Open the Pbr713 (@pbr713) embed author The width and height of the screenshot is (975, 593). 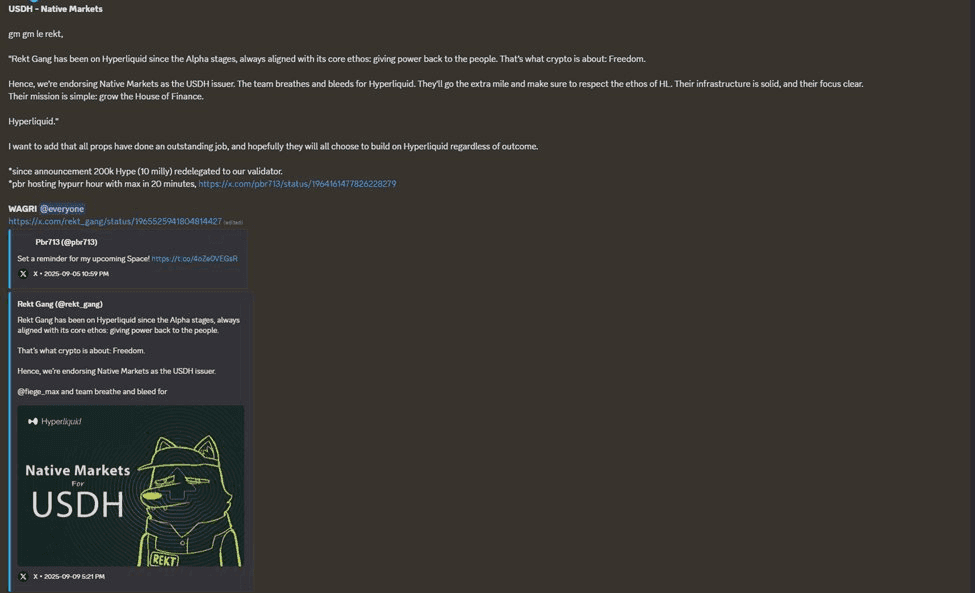tap(66, 242)
